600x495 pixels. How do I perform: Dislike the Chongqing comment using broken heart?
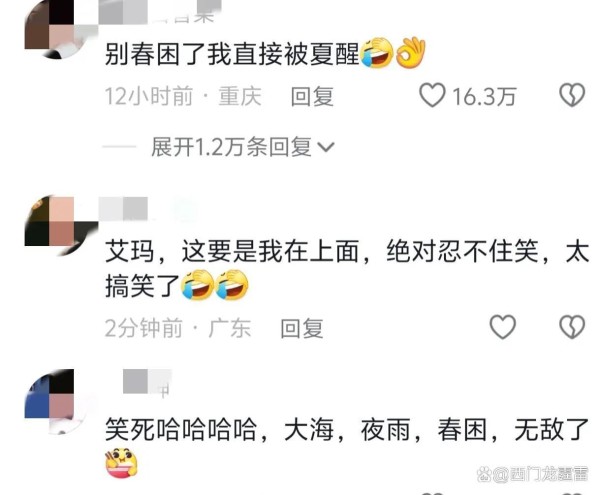(x=572, y=95)
